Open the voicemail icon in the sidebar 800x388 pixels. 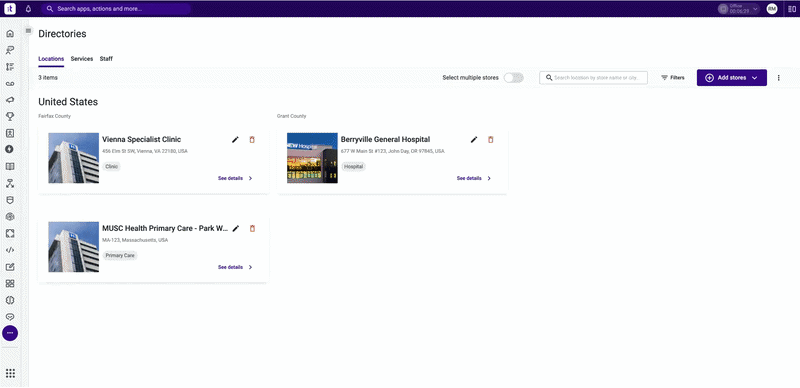10,83
